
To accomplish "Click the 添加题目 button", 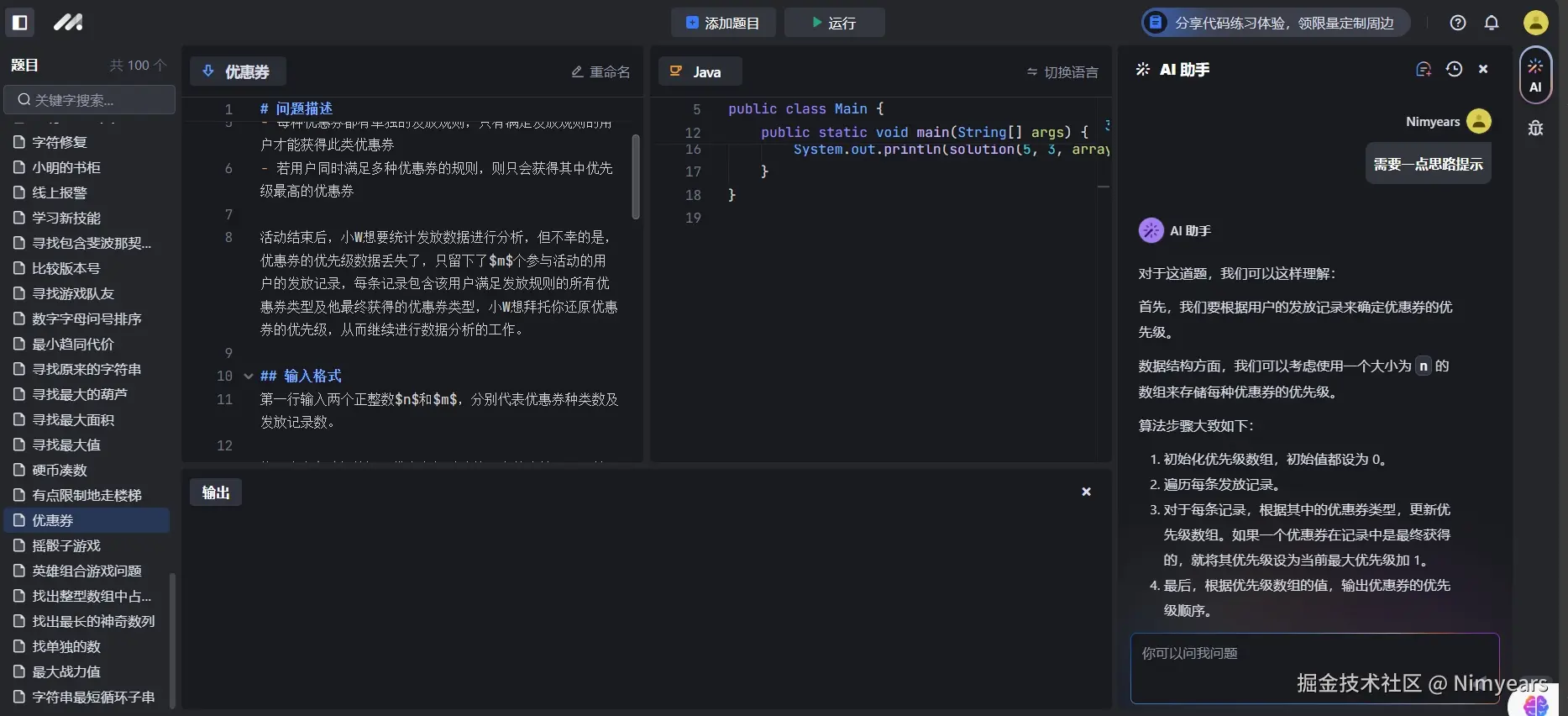I will [723, 23].
